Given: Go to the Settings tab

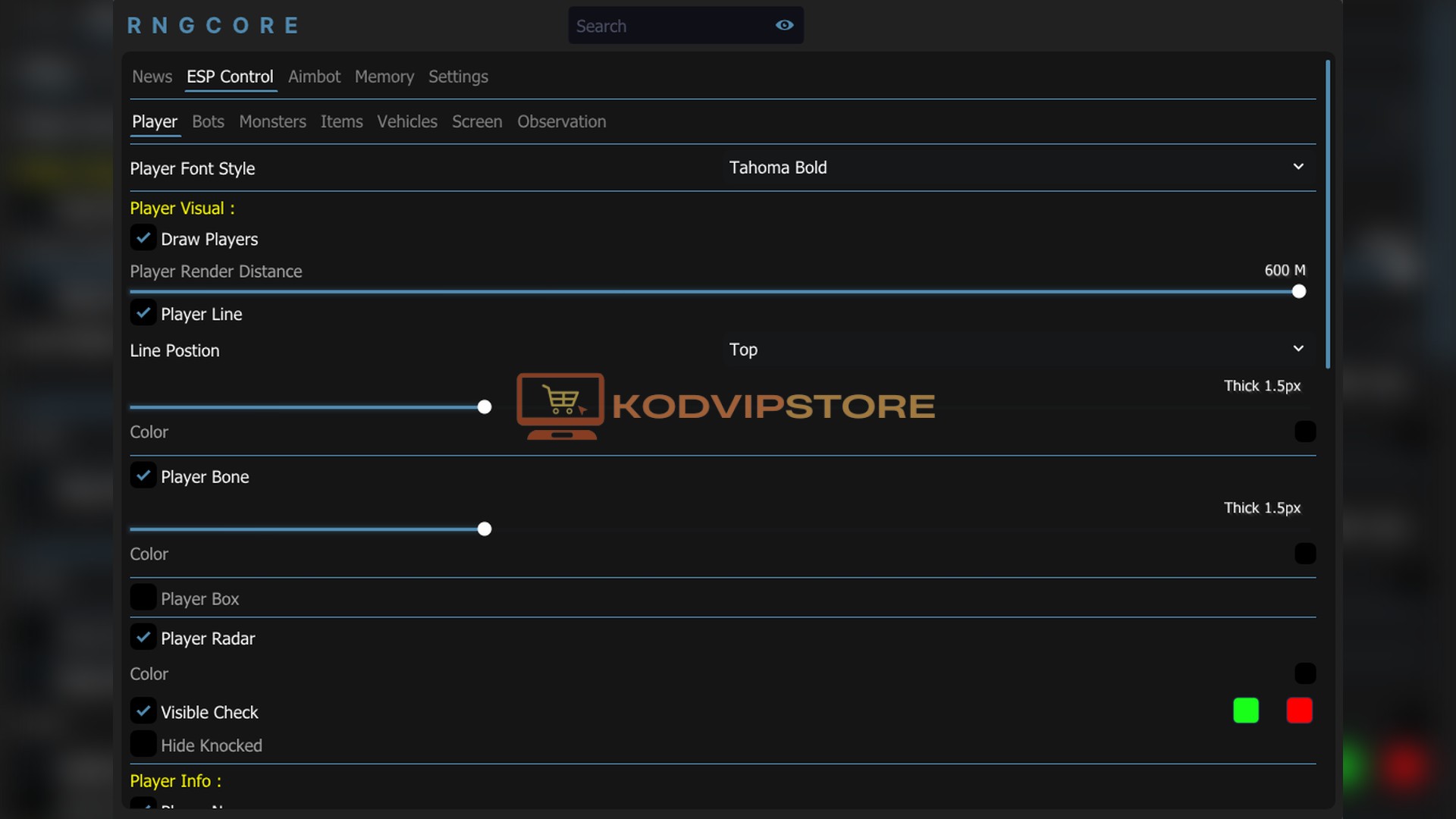Looking at the screenshot, I should [458, 77].
